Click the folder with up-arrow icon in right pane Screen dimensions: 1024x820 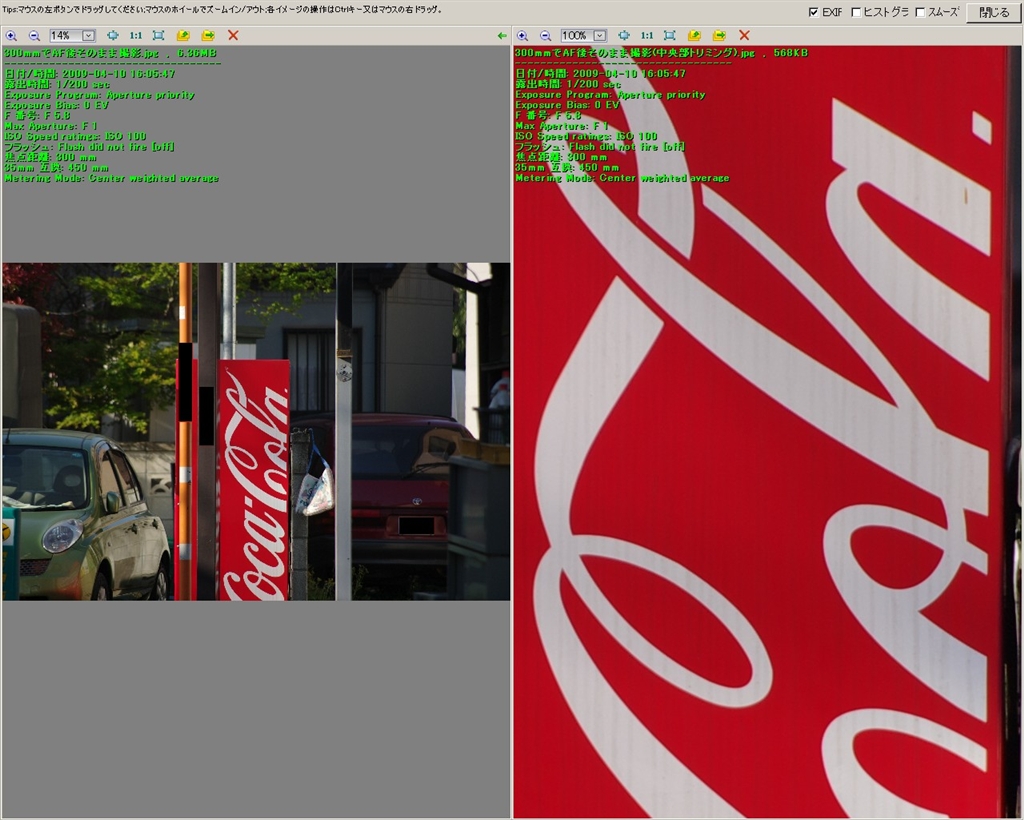[x=694, y=36]
